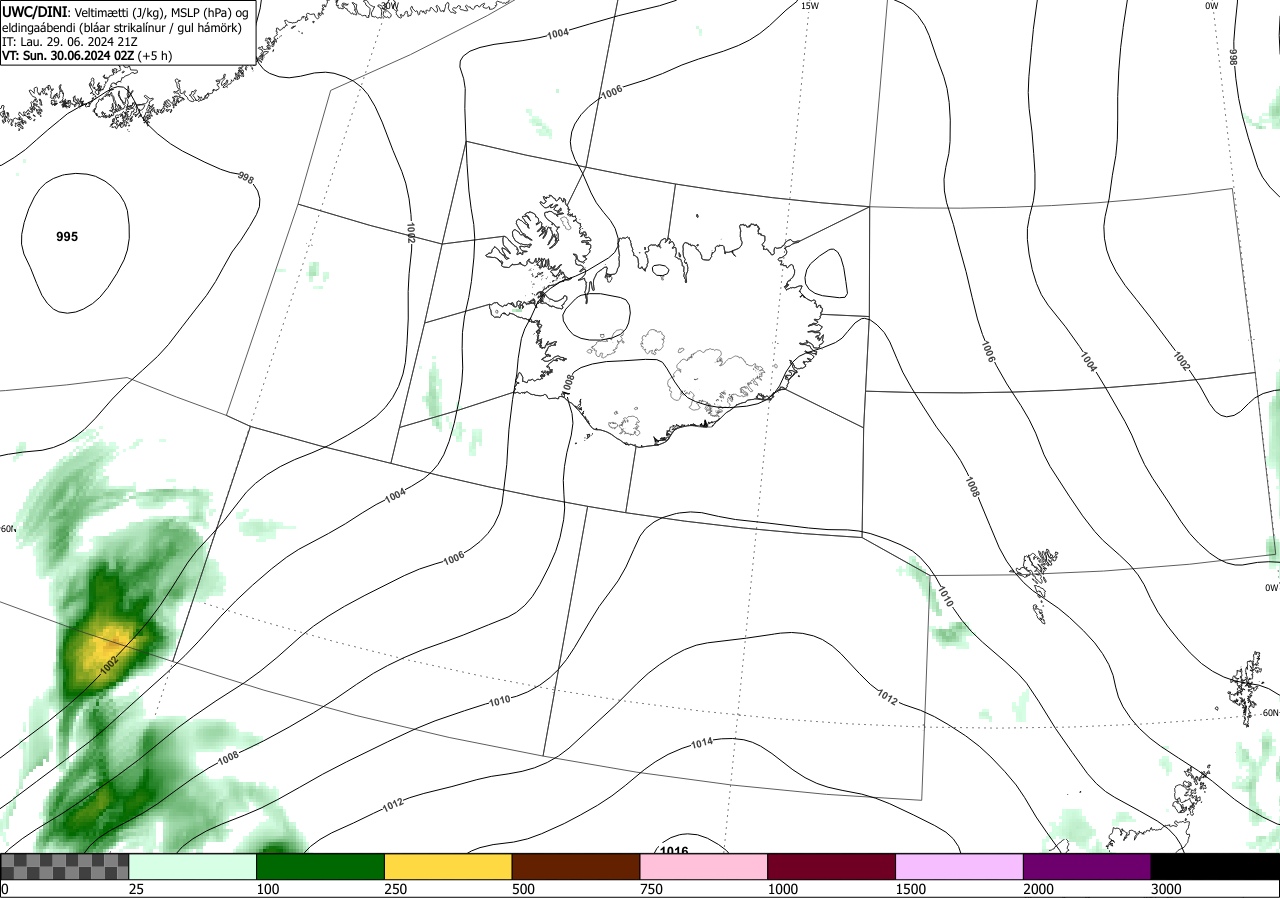
Task: Choose the light purple 1500–2000 legend swatch
Action: pyautogui.click(x=960, y=866)
